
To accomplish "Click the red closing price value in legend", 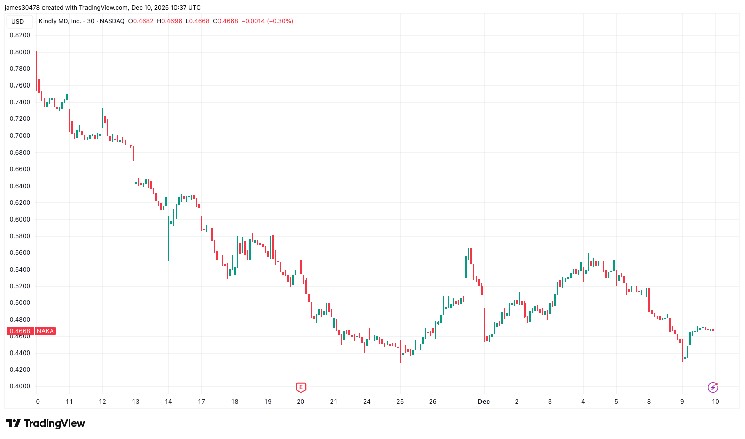I will point(228,21).
